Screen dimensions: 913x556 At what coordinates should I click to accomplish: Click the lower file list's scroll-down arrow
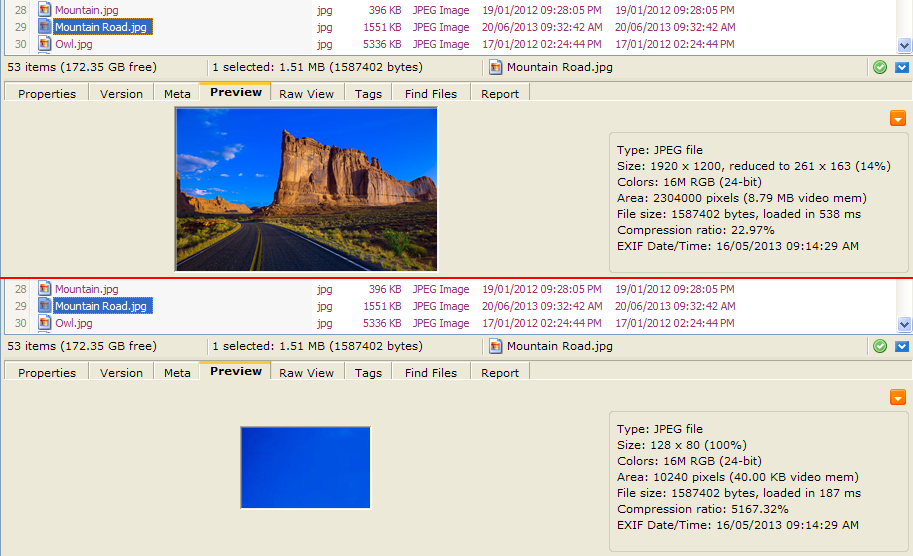(904, 324)
